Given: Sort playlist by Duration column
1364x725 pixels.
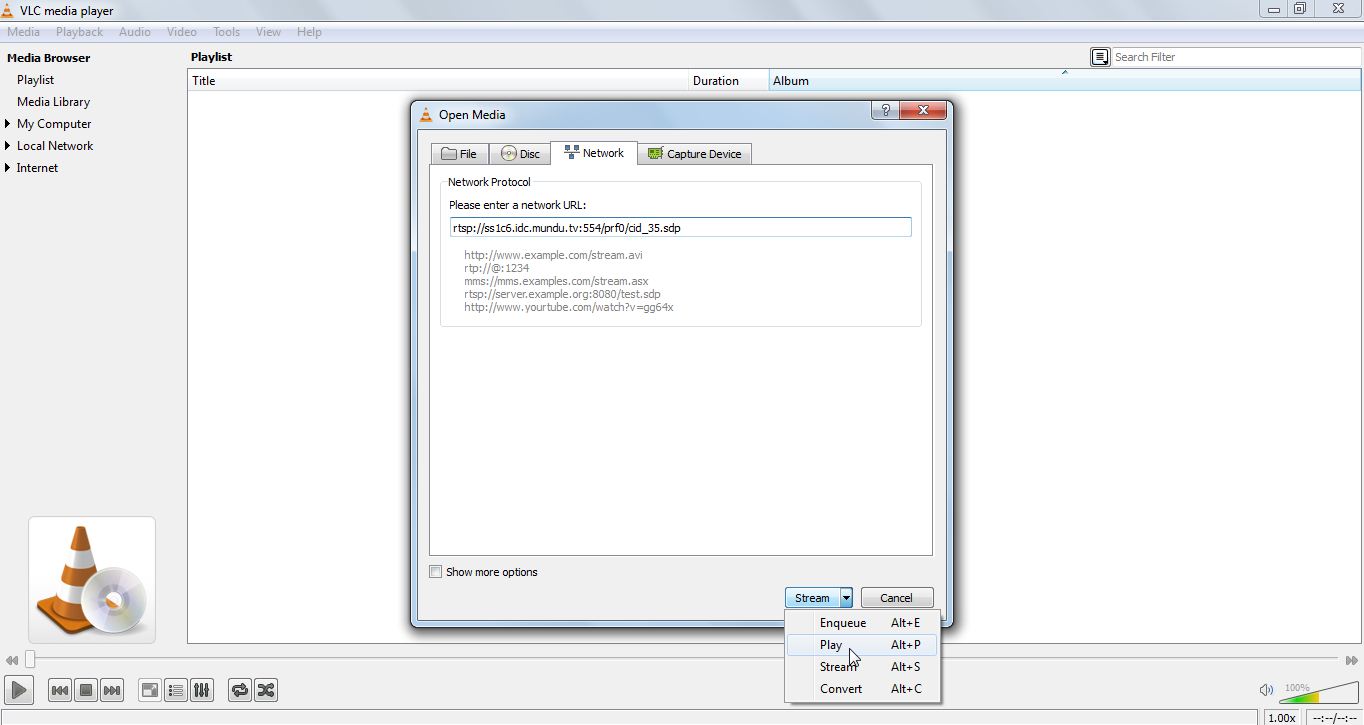Looking at the screenshot, I should 729,81.
